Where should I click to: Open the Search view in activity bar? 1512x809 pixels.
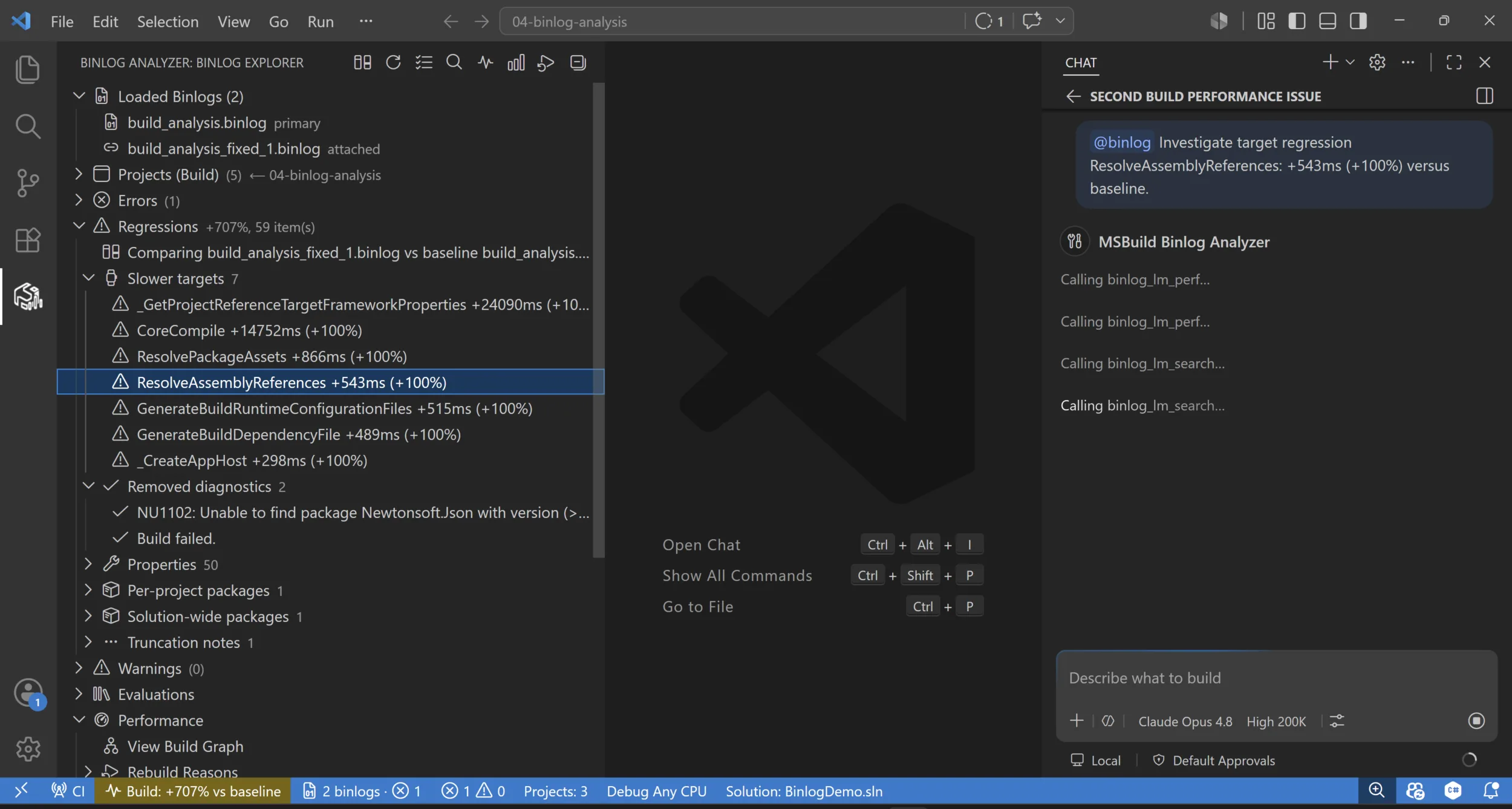point(27,126)
